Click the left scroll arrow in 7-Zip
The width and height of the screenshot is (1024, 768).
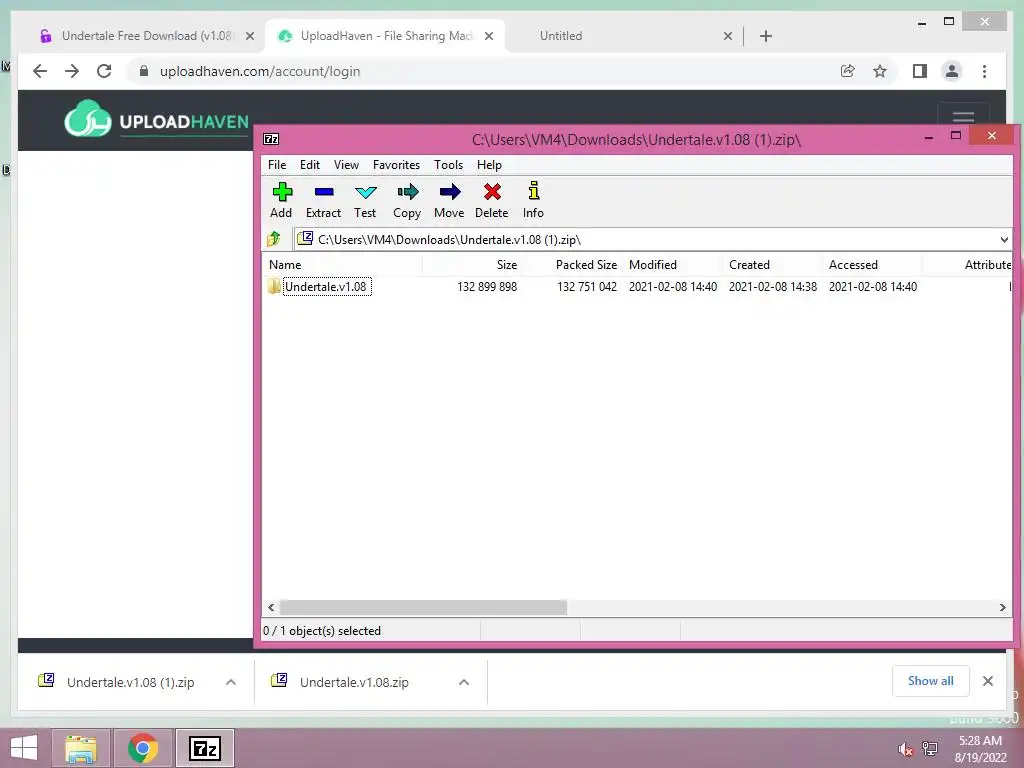coord(271,607)
